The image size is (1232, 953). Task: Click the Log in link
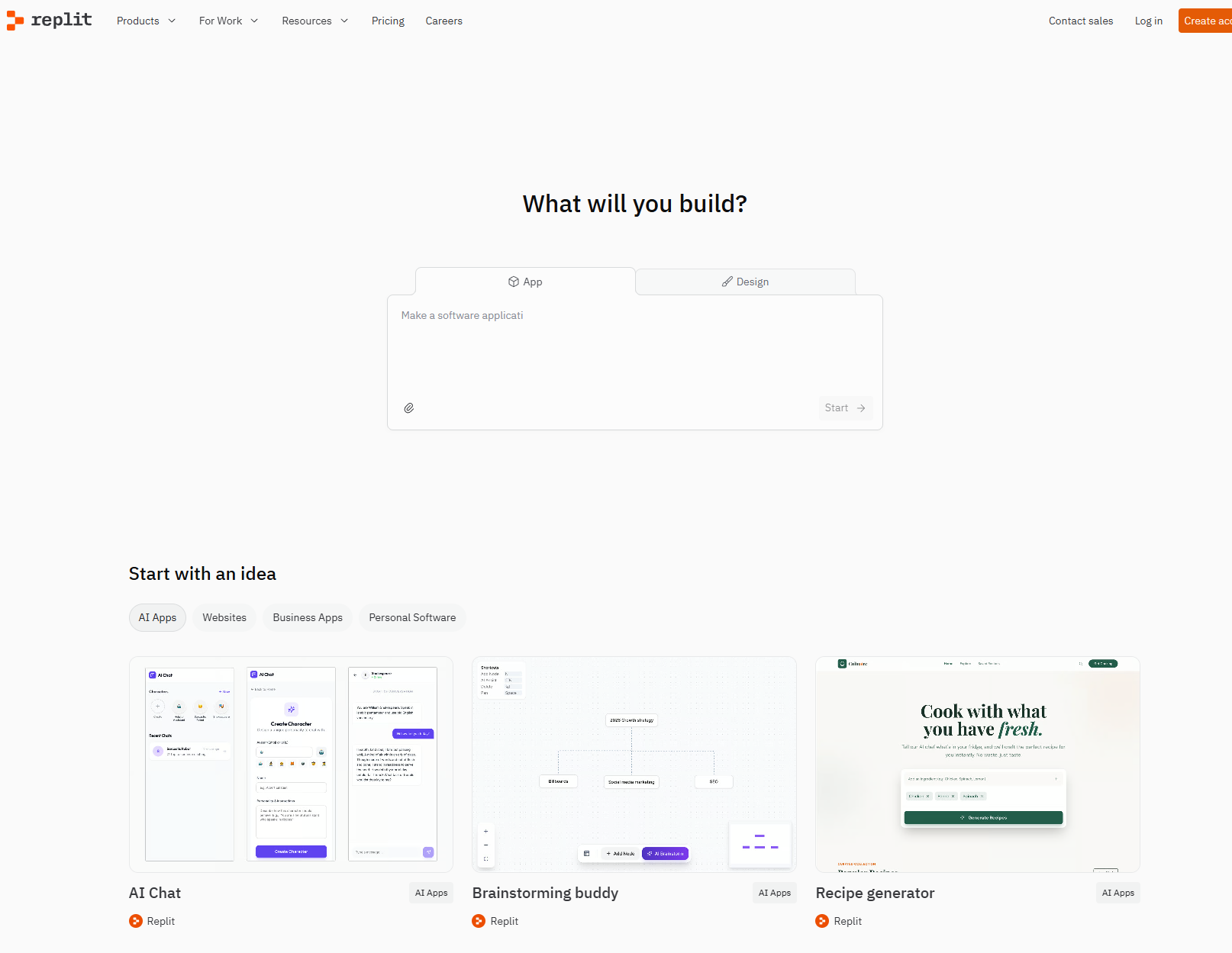click(x=1148, y=21)
